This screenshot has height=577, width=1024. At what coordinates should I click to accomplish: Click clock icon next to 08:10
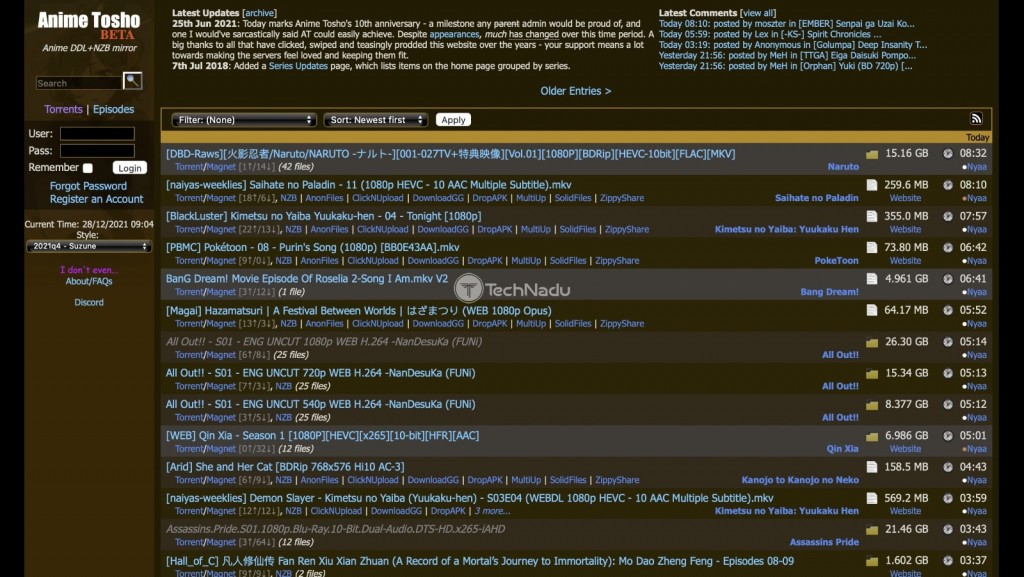tap(948, 185)
